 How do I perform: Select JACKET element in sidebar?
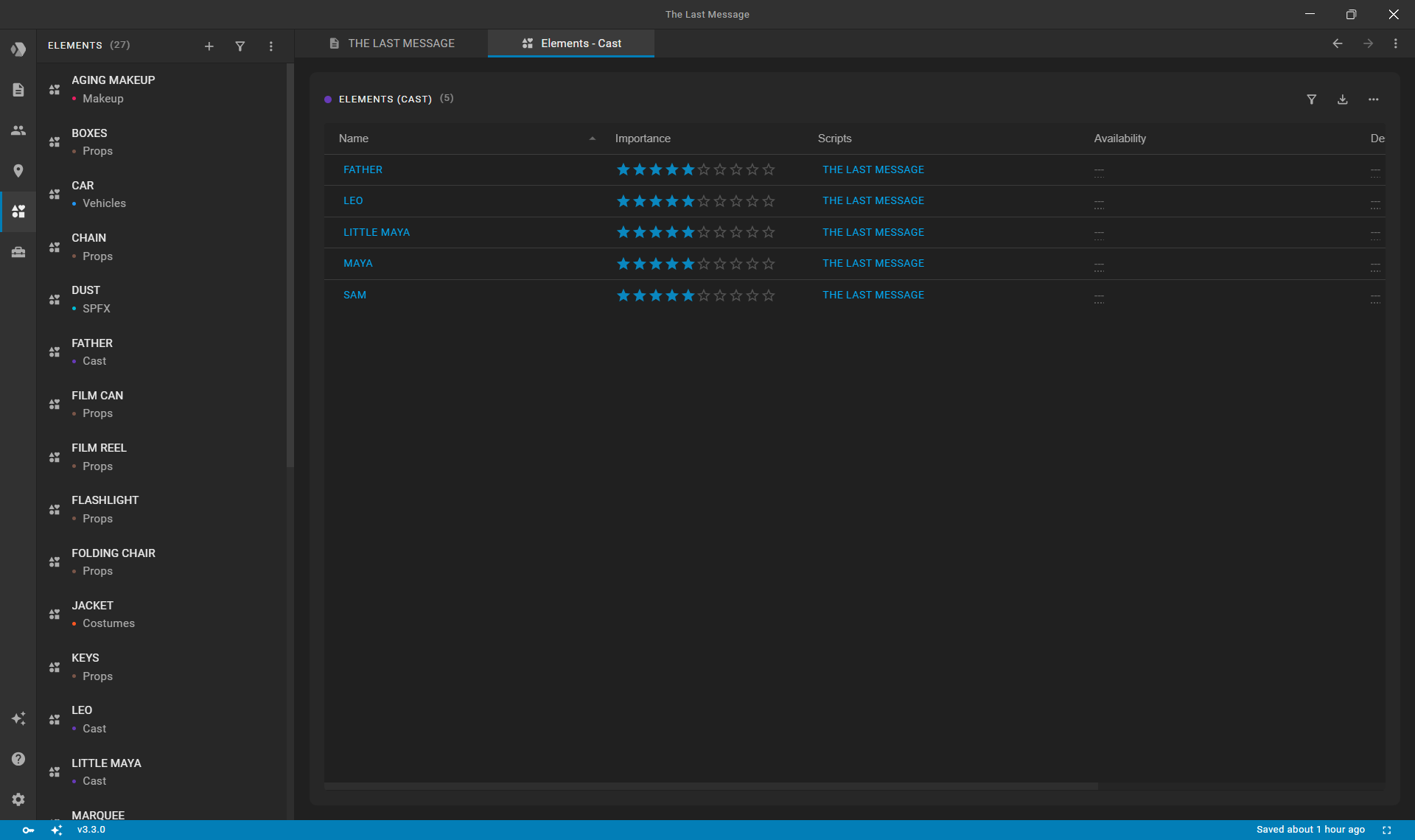coord(161,615)
